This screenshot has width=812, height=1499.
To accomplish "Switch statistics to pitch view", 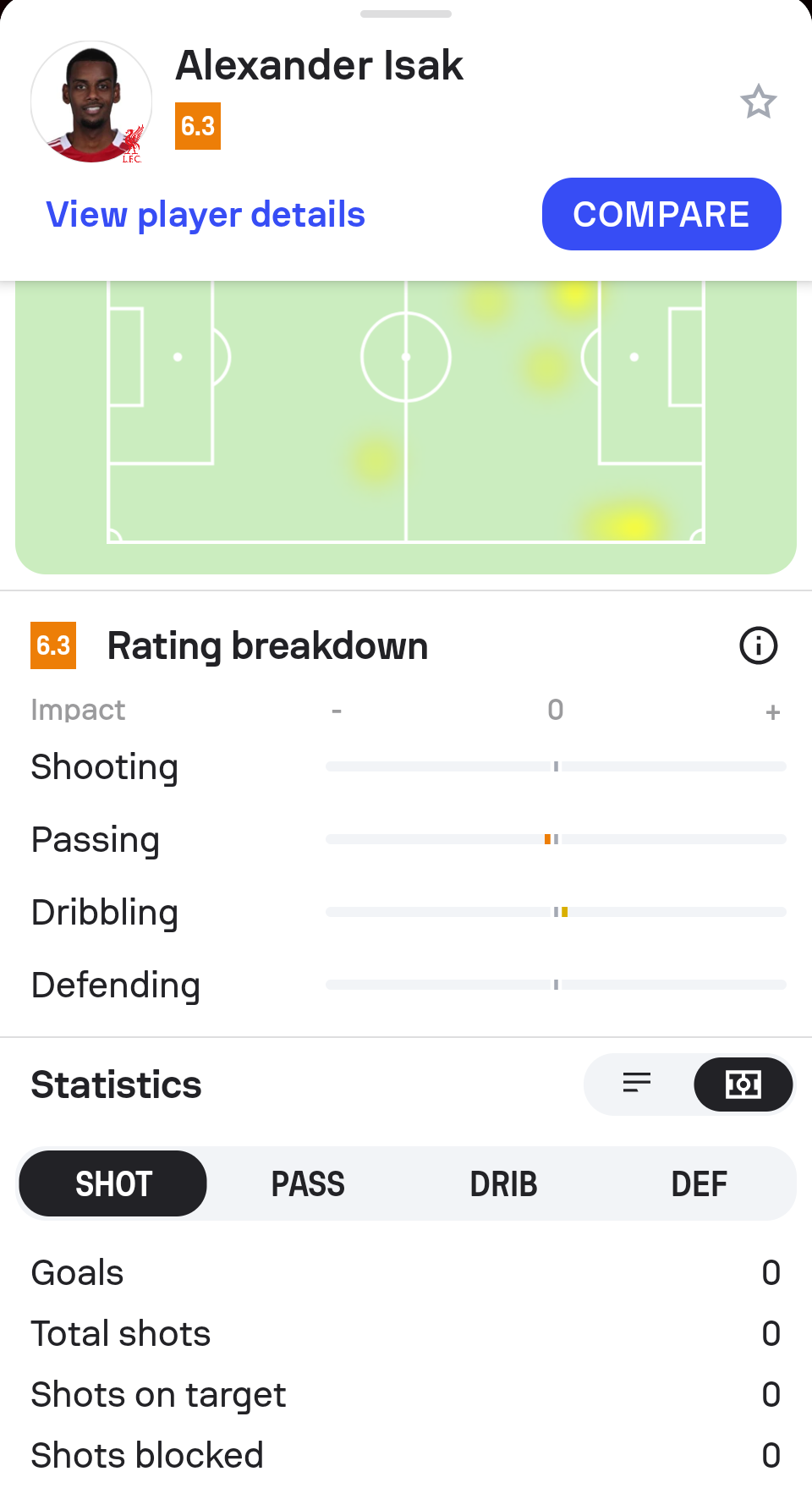I will click(743, 1084).
